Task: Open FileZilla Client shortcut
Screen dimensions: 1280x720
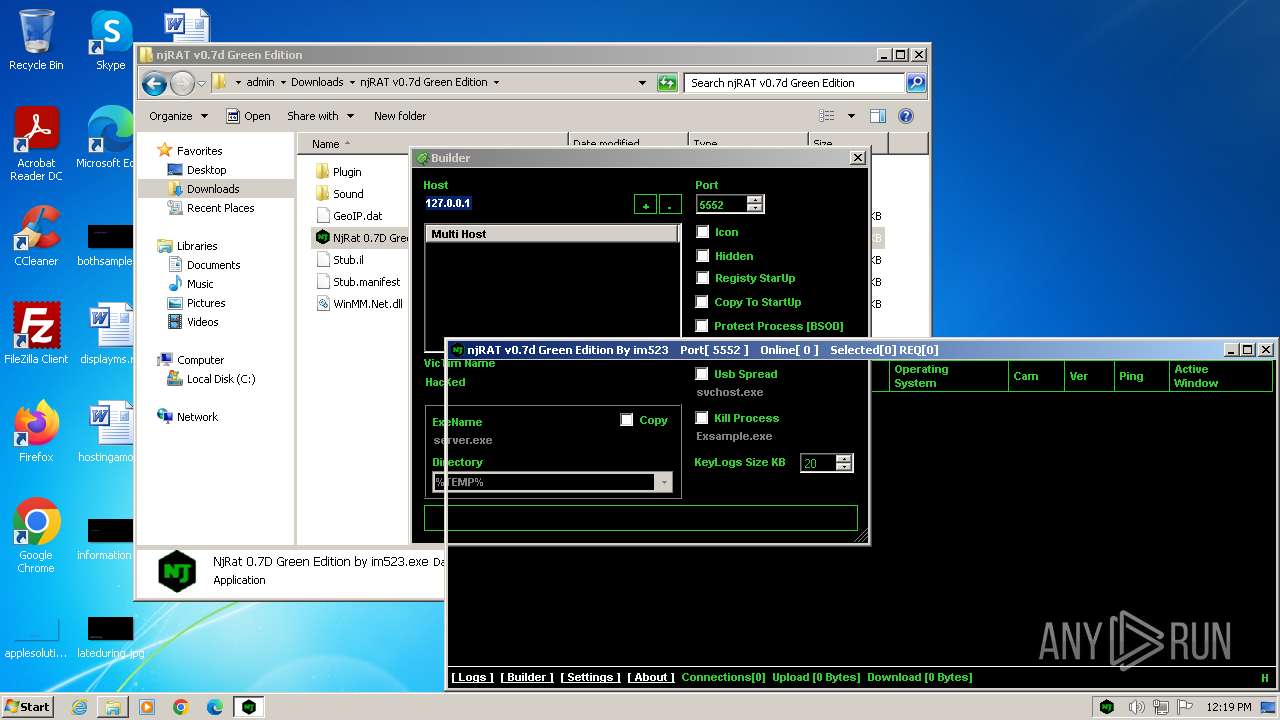Action: [36, 334]
